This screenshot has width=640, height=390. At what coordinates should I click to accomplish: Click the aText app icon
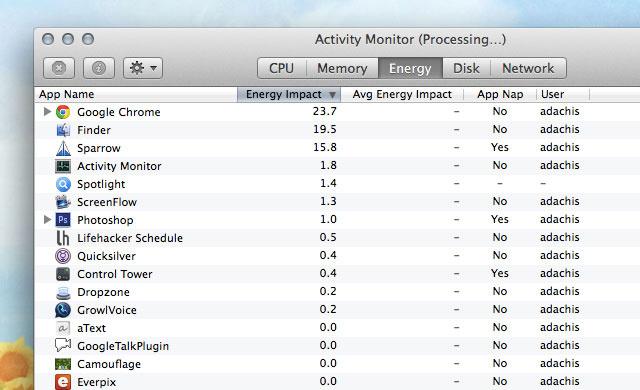63,328
